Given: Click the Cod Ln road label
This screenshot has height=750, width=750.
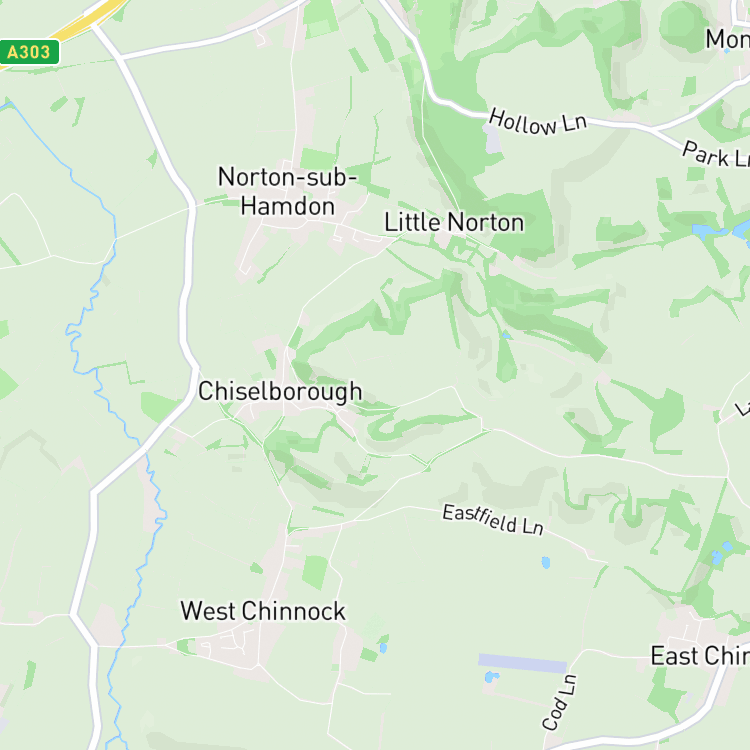Looking at the screenshot, I should (560, 702).
